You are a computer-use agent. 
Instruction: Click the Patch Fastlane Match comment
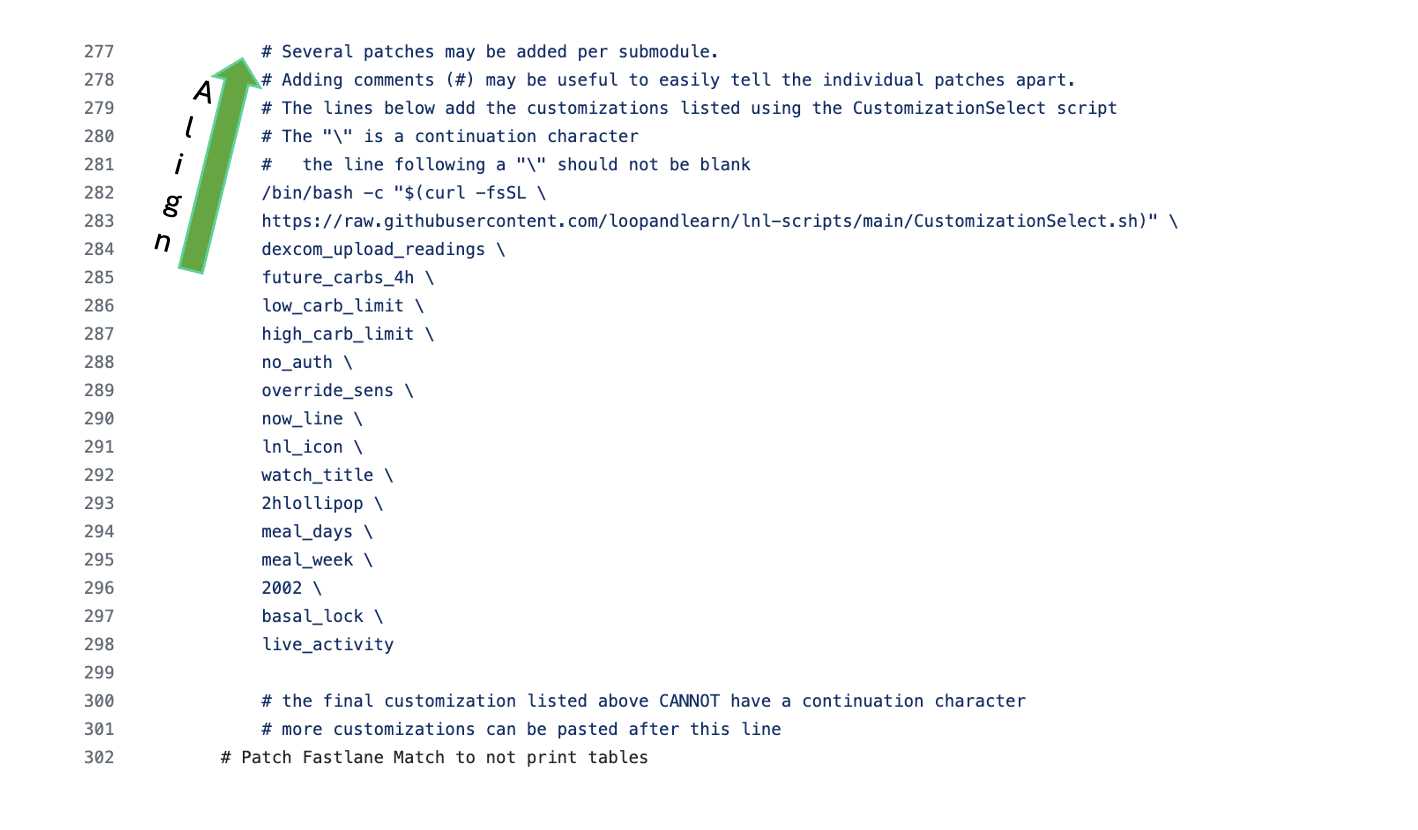point(434,758)
